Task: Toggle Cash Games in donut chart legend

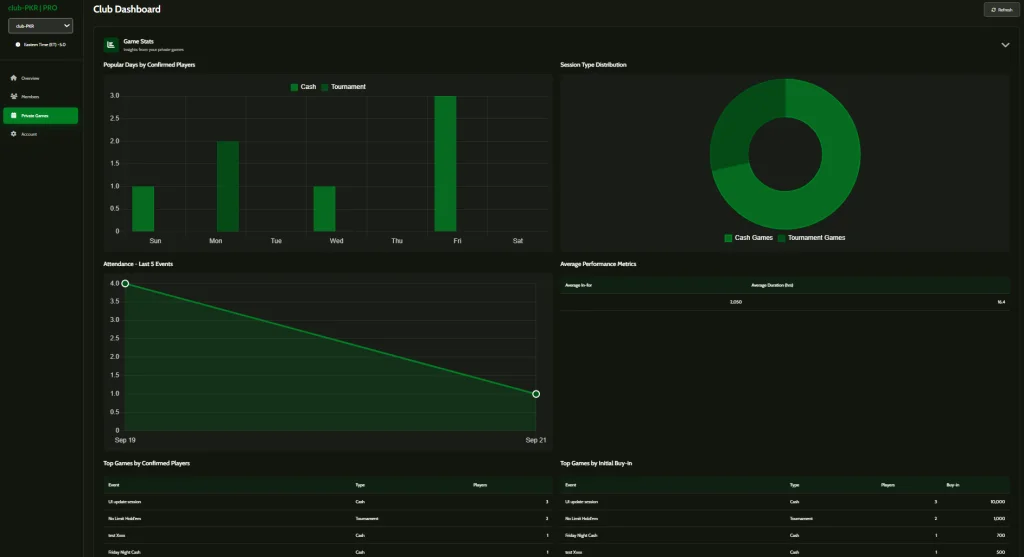Action: tap(748, 238)
